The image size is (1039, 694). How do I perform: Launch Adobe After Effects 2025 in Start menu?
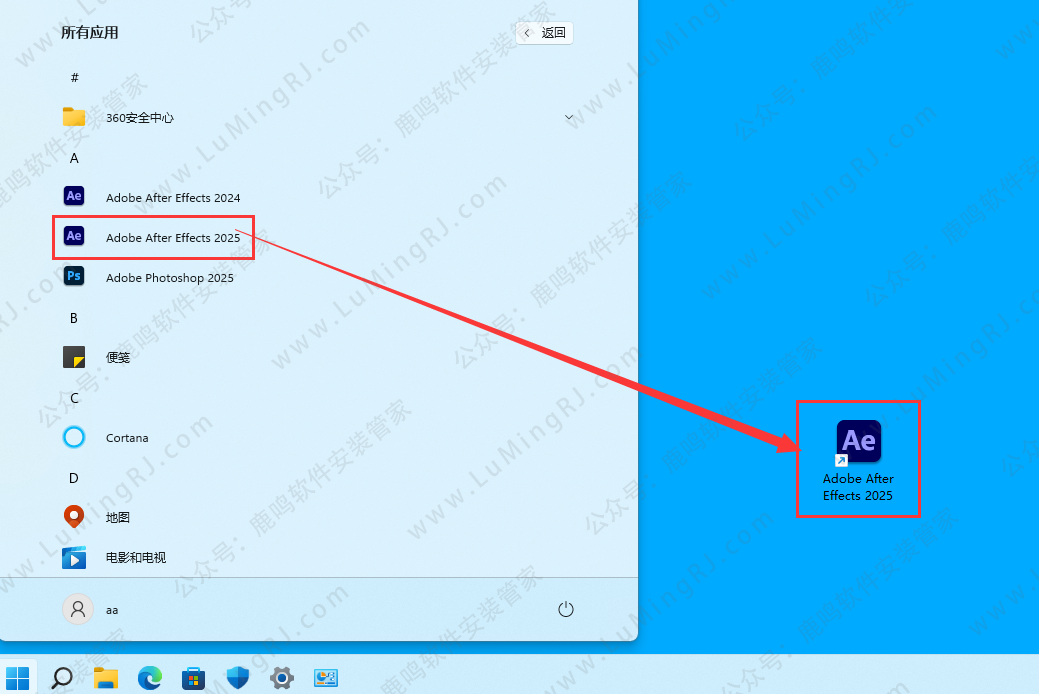pos(172,237)
